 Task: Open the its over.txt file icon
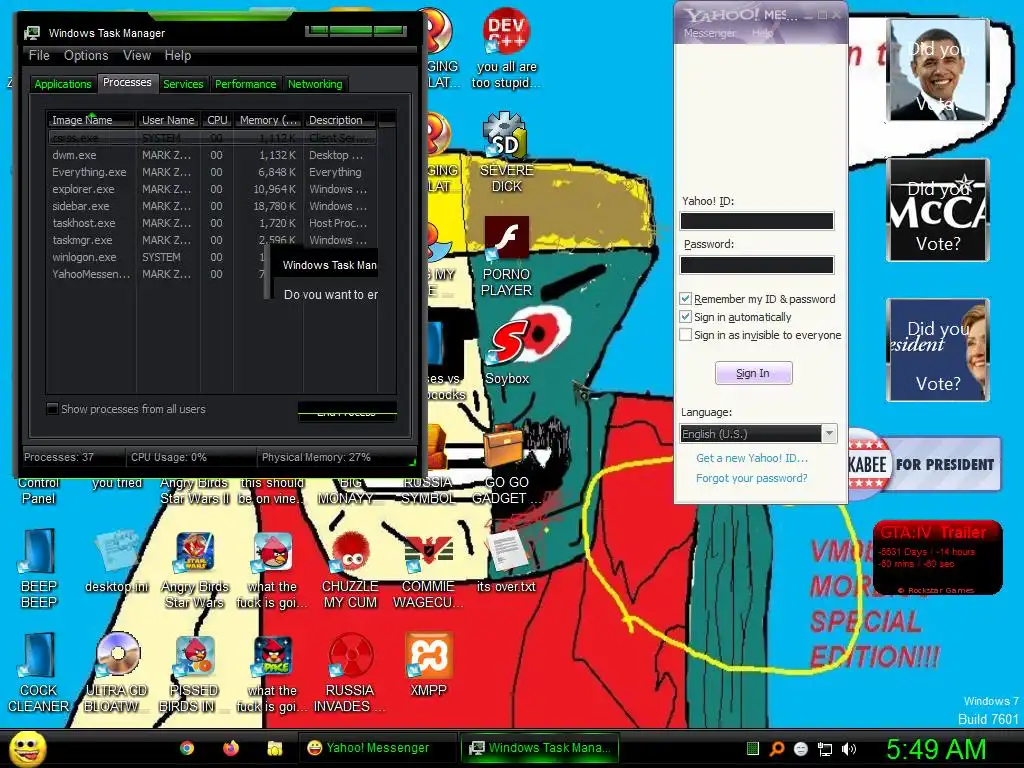[507, 551]
